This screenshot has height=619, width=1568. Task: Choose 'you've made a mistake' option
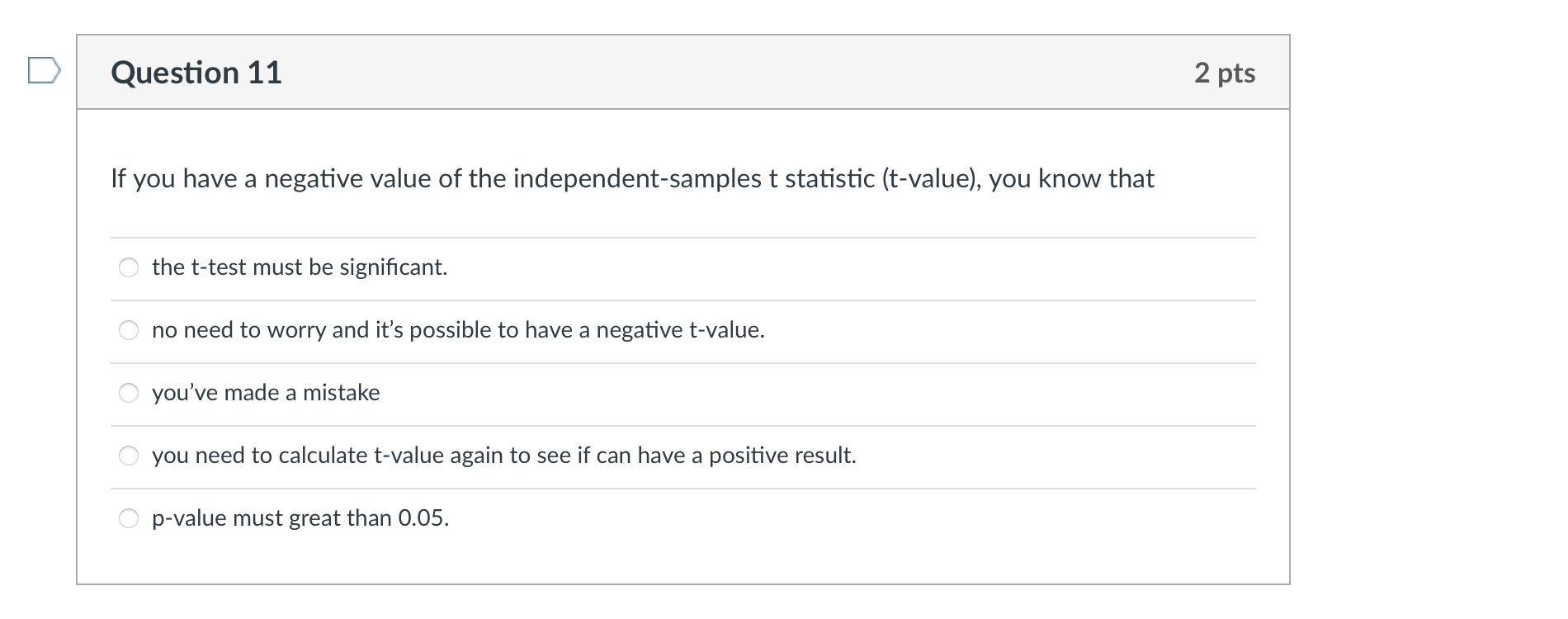coord(129,393)
